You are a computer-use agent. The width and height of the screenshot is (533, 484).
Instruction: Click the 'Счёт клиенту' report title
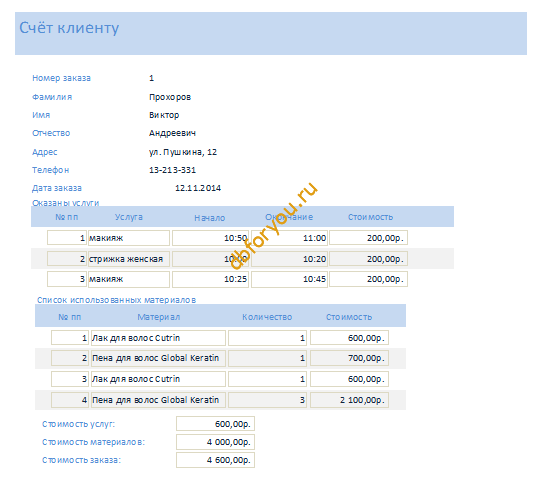[x=69, y=28]
